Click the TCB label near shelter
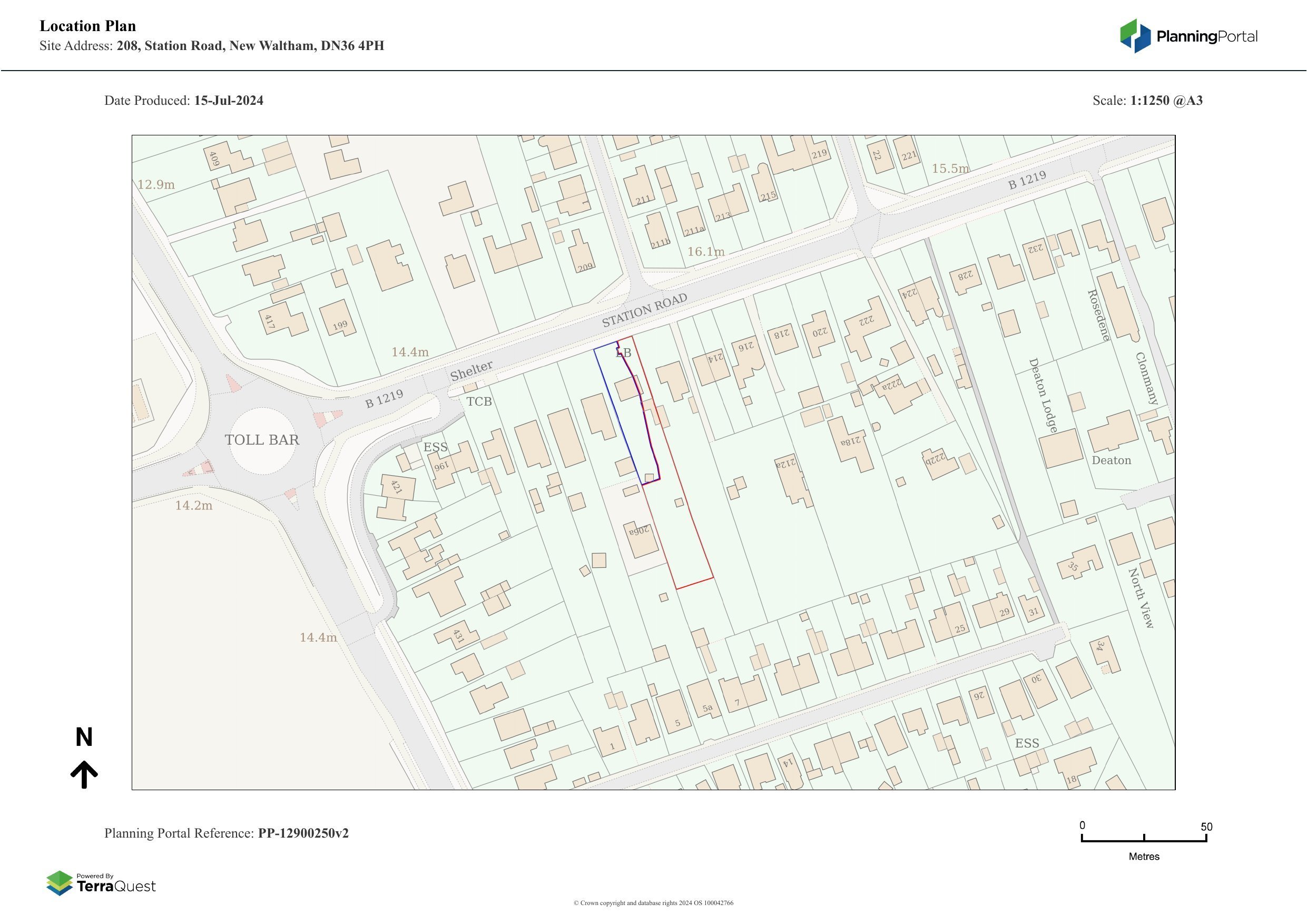The image size is (1307, 924). (479, 401)
